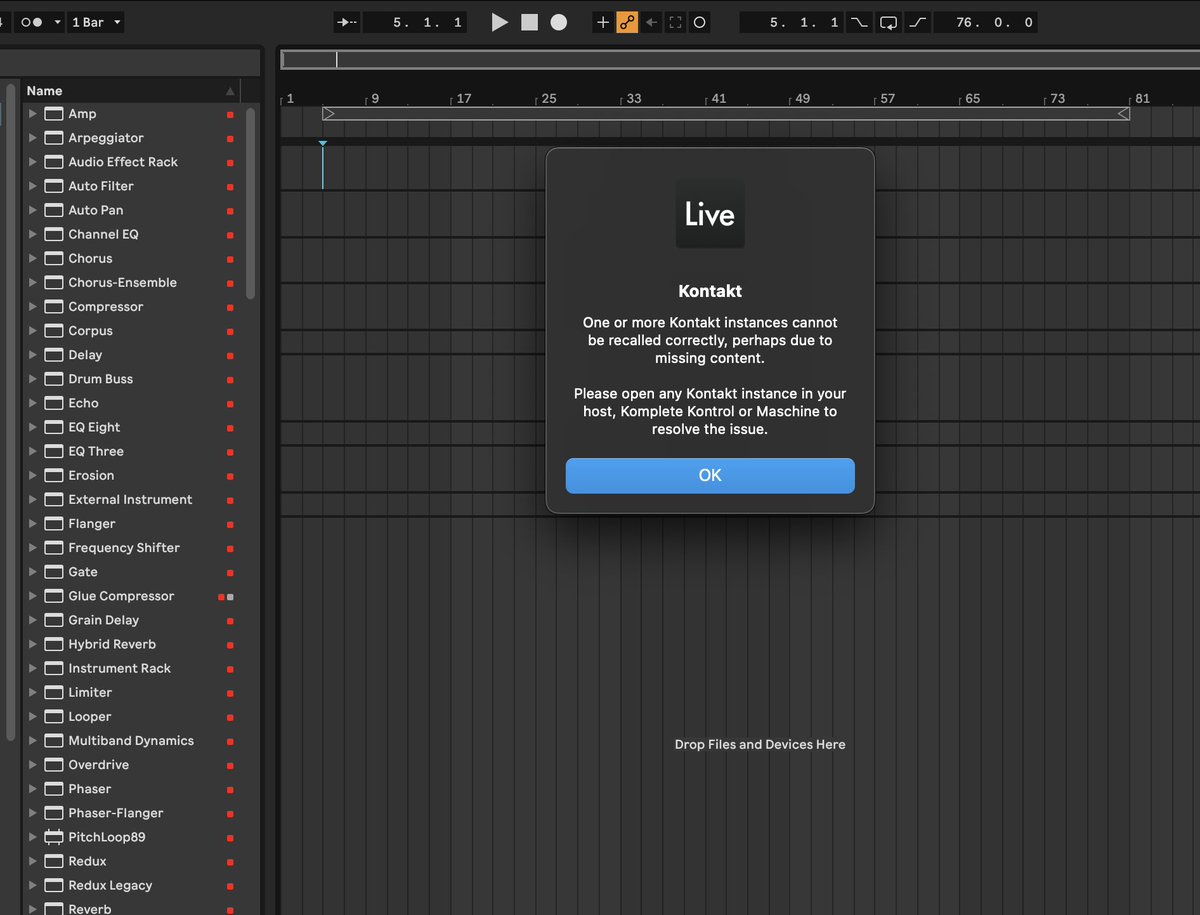Click the loop brace start marker
This screenshot has width=1200, height=915.
328,114
